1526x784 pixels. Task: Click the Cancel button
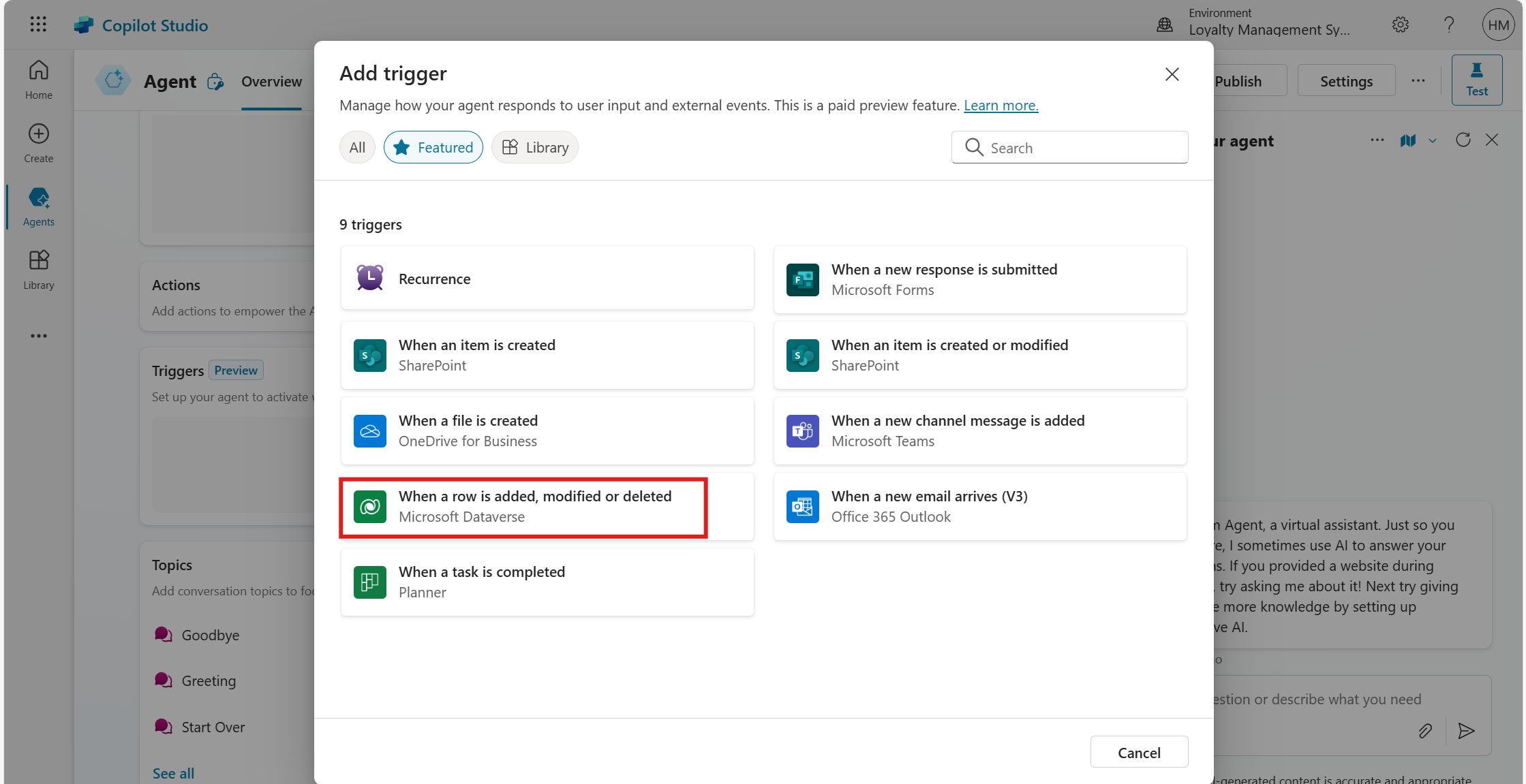point(1138,752)
